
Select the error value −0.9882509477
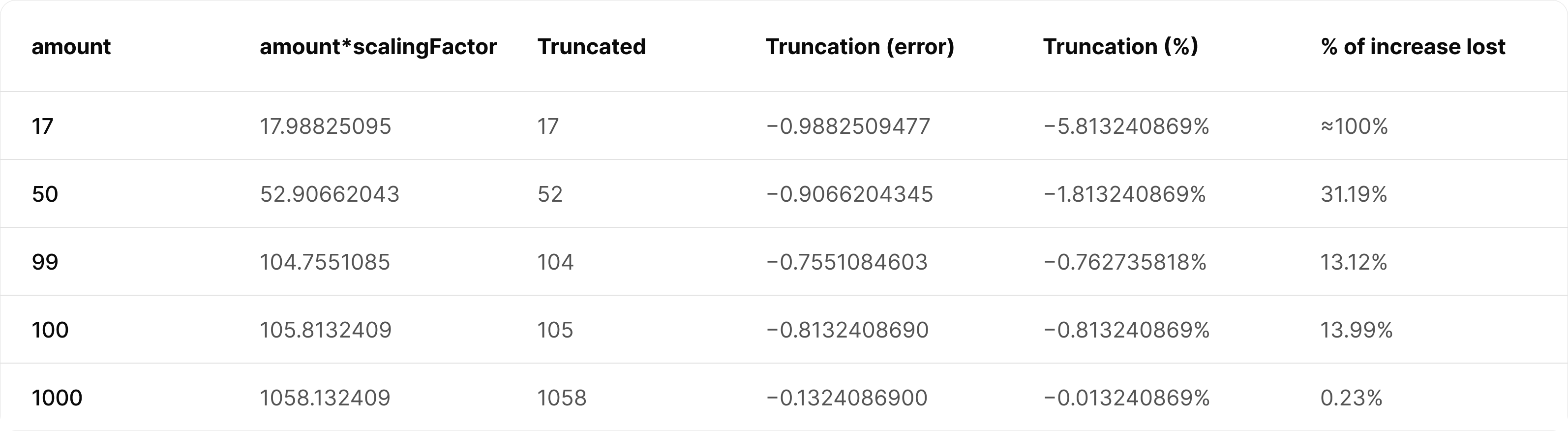click(848, 126)
